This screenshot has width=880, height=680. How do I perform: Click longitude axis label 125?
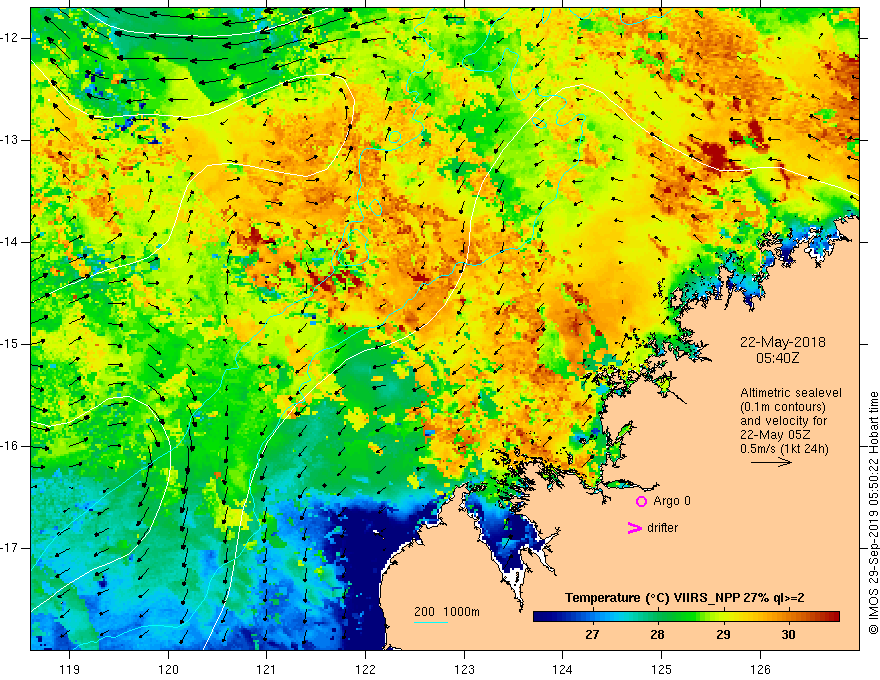(661, 669)
